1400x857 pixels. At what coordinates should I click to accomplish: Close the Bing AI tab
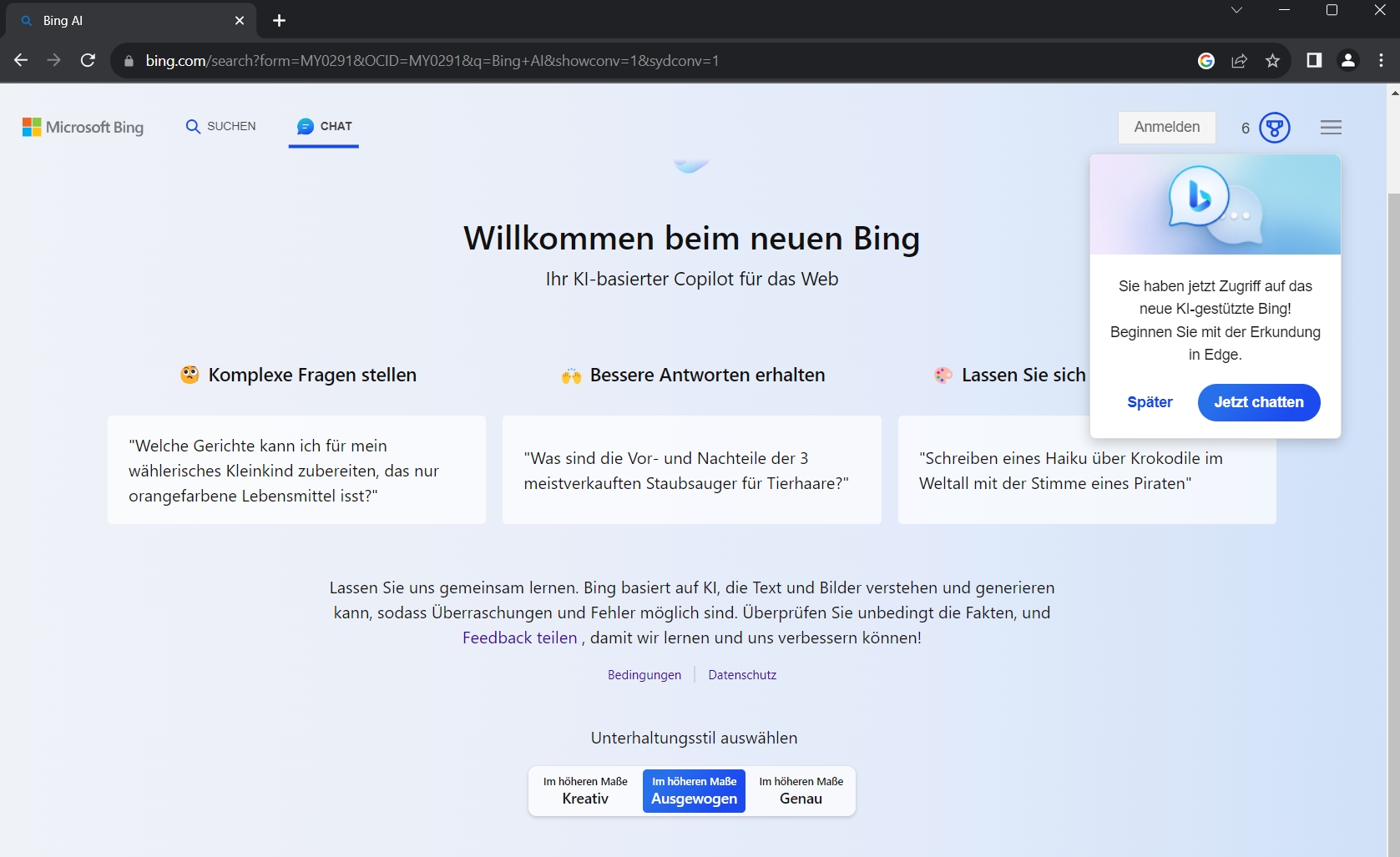click(x=240, y=20)
